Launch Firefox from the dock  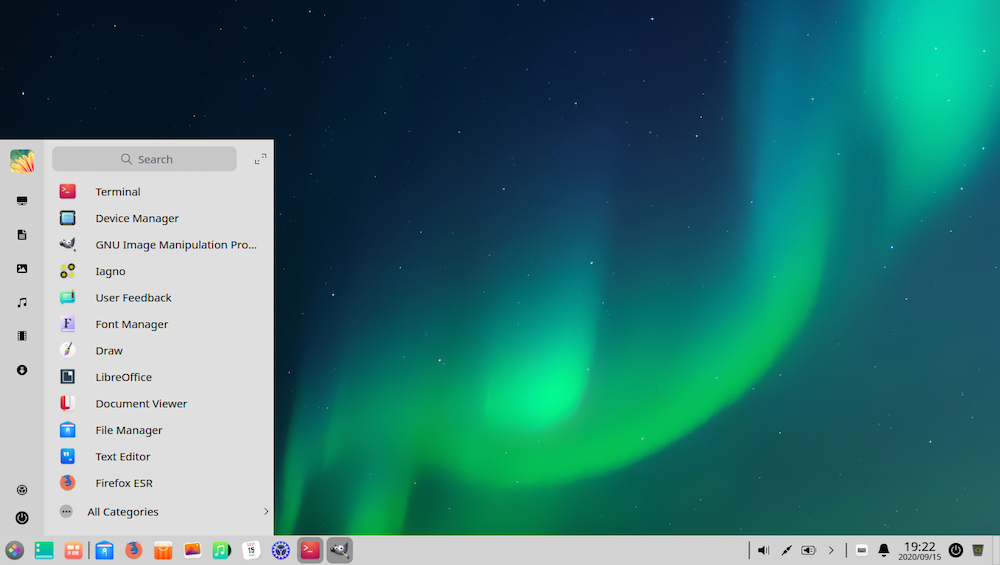133,550
